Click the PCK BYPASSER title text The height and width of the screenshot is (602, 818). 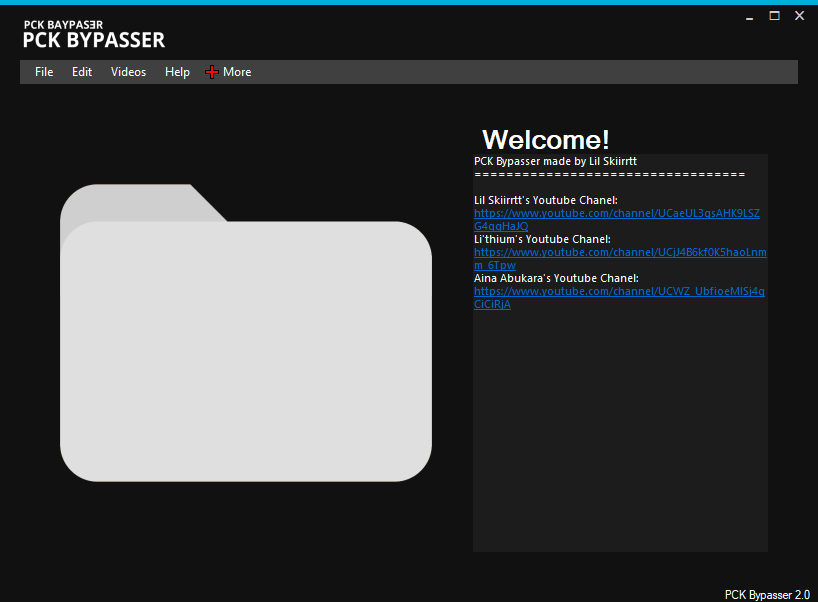[x=93, y=40]
